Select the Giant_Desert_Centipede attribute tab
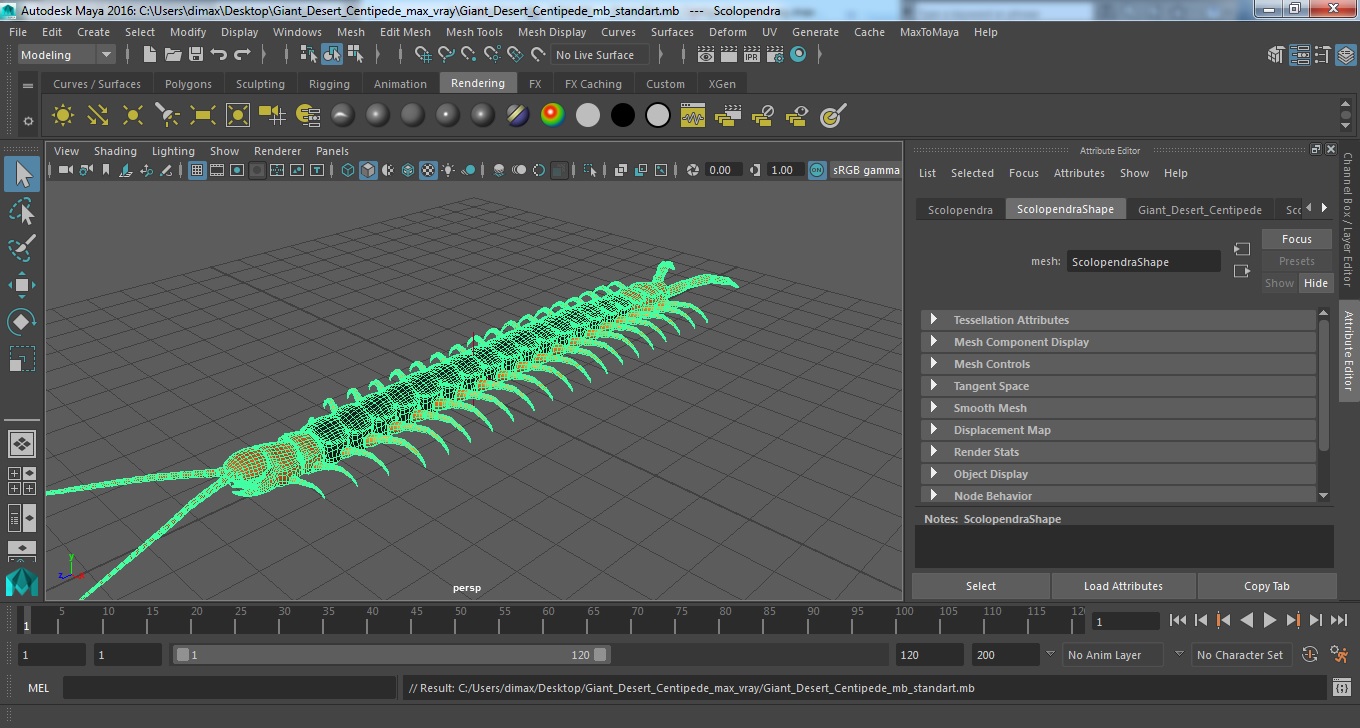The width and height of the screenshot is (1360, 728). (x=1199, y=210)
